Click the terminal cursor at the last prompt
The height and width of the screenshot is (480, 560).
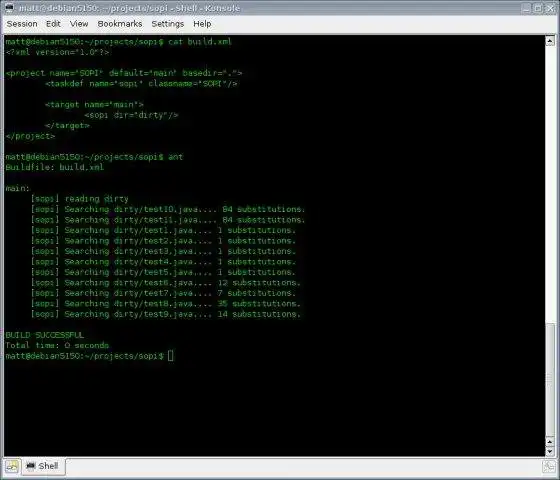pos(171,356)
